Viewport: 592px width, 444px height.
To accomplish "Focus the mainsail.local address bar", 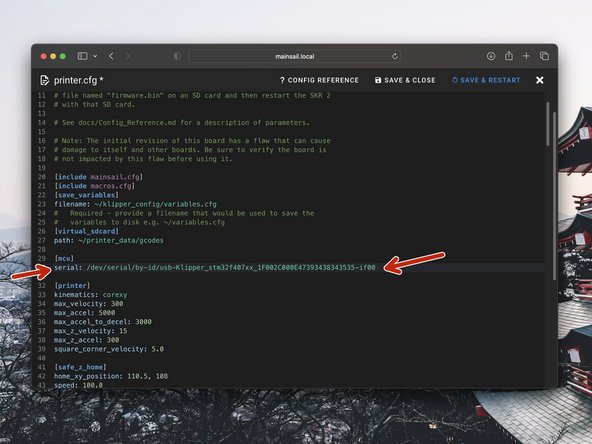I will point(294,56).
